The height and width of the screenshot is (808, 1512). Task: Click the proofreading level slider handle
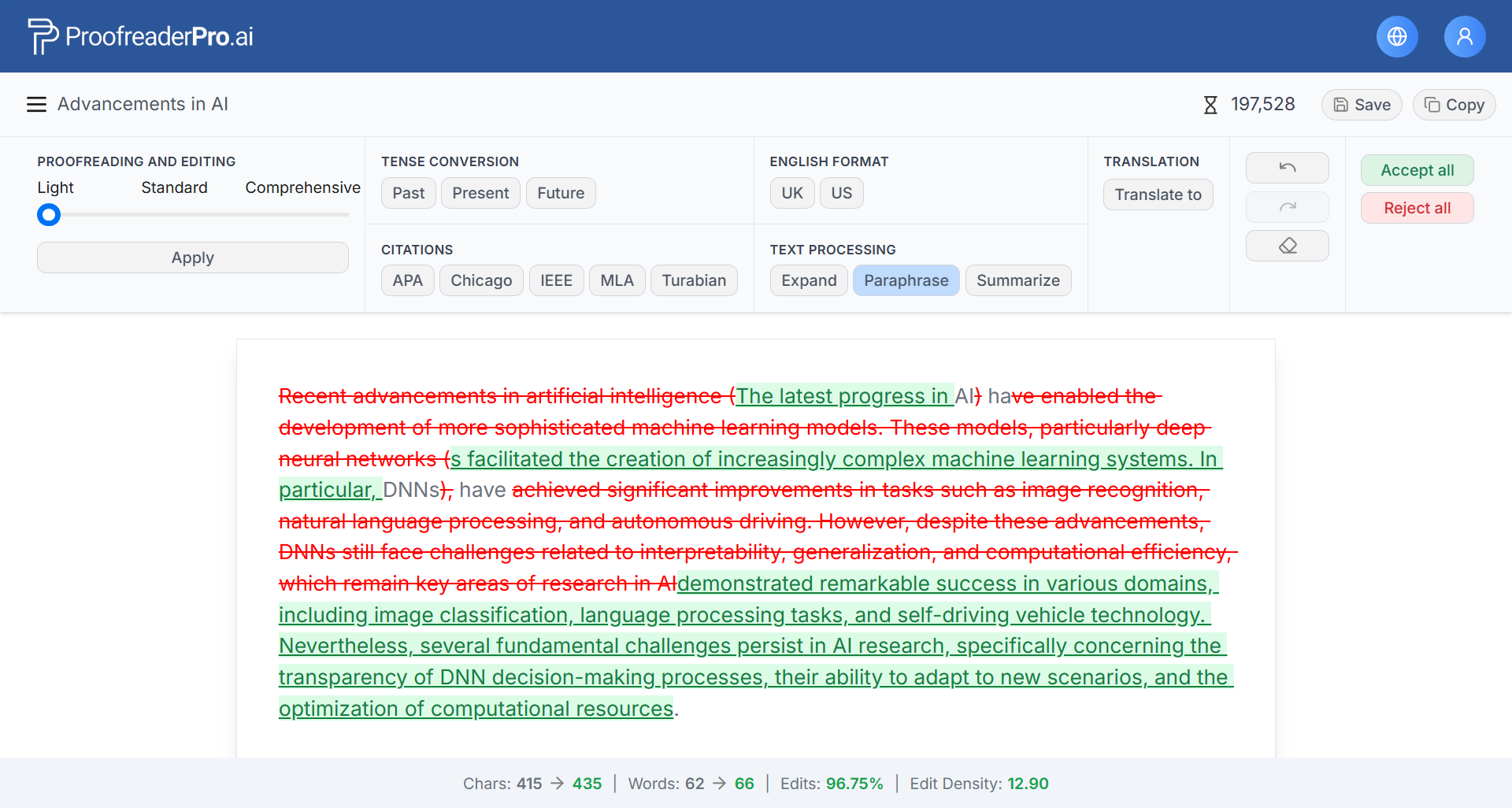(49, 214)
